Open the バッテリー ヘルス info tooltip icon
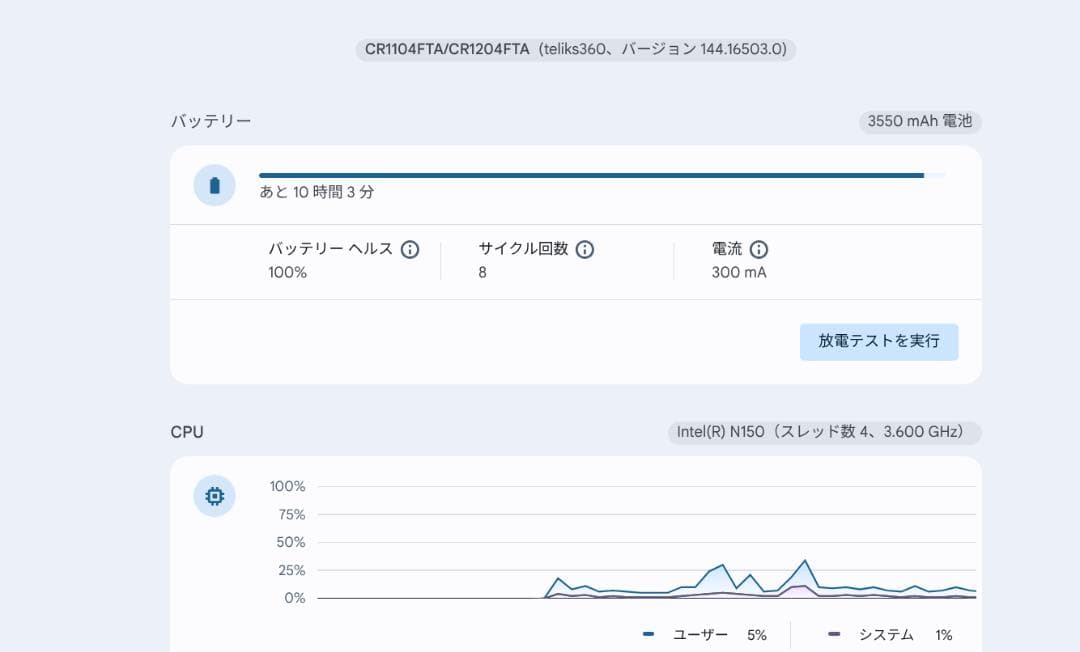1080x652 pixels. pos(410,249)
